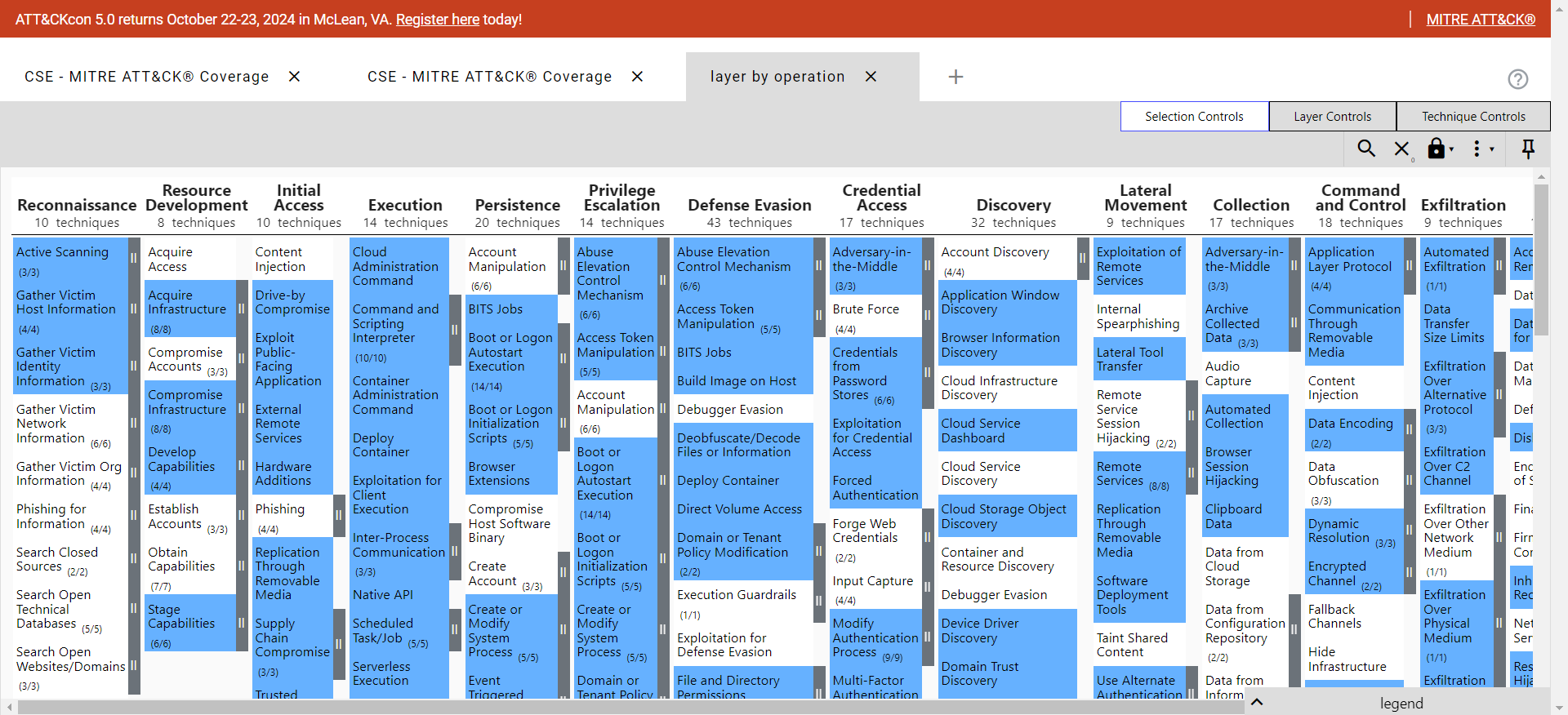Select Native API technique
This screenshot has height=715, width=1568.
tap(399, 595)
